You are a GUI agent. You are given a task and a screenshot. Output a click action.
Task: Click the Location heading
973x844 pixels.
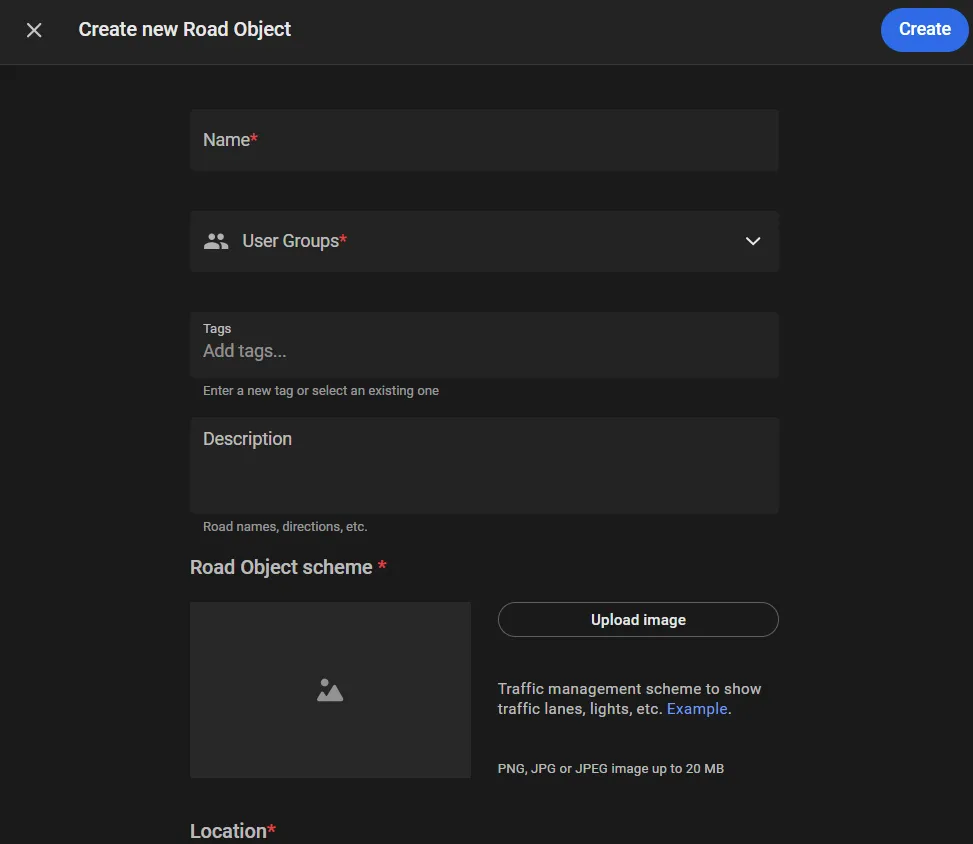point(233,831)
